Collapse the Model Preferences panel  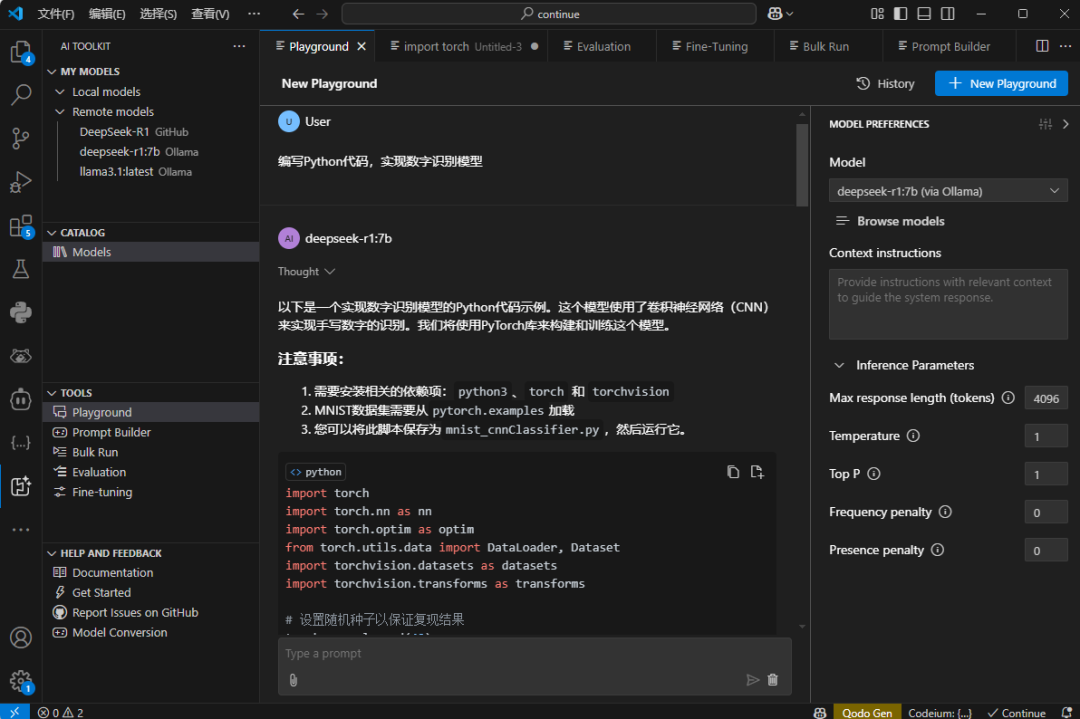(1066, 124)
